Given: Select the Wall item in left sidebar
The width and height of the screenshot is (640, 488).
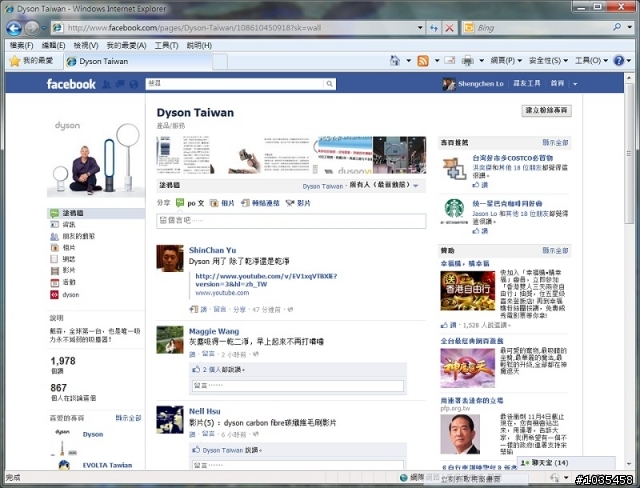Looking at the screenshot, I should point(96,213).
